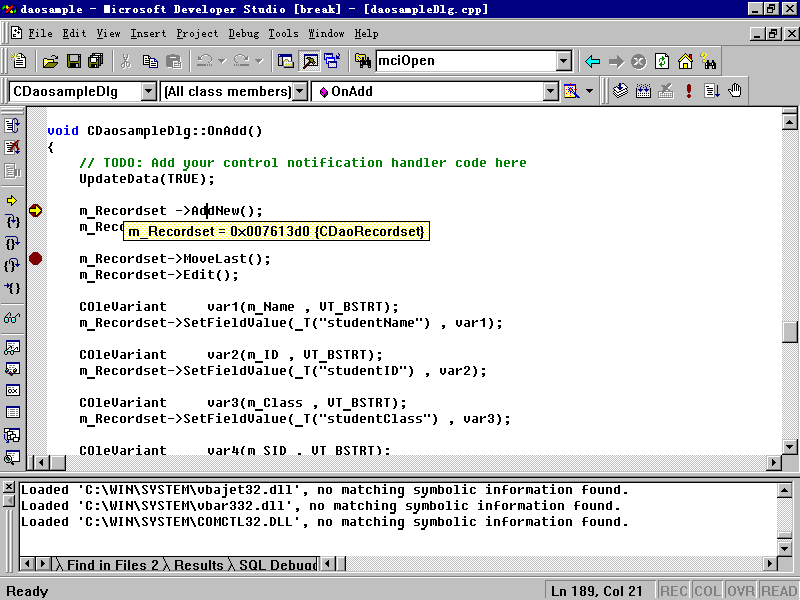Click the WizardBar actions icon
Image resolution: width=800 pixels, height=600 pixels.
coord(571,91)
